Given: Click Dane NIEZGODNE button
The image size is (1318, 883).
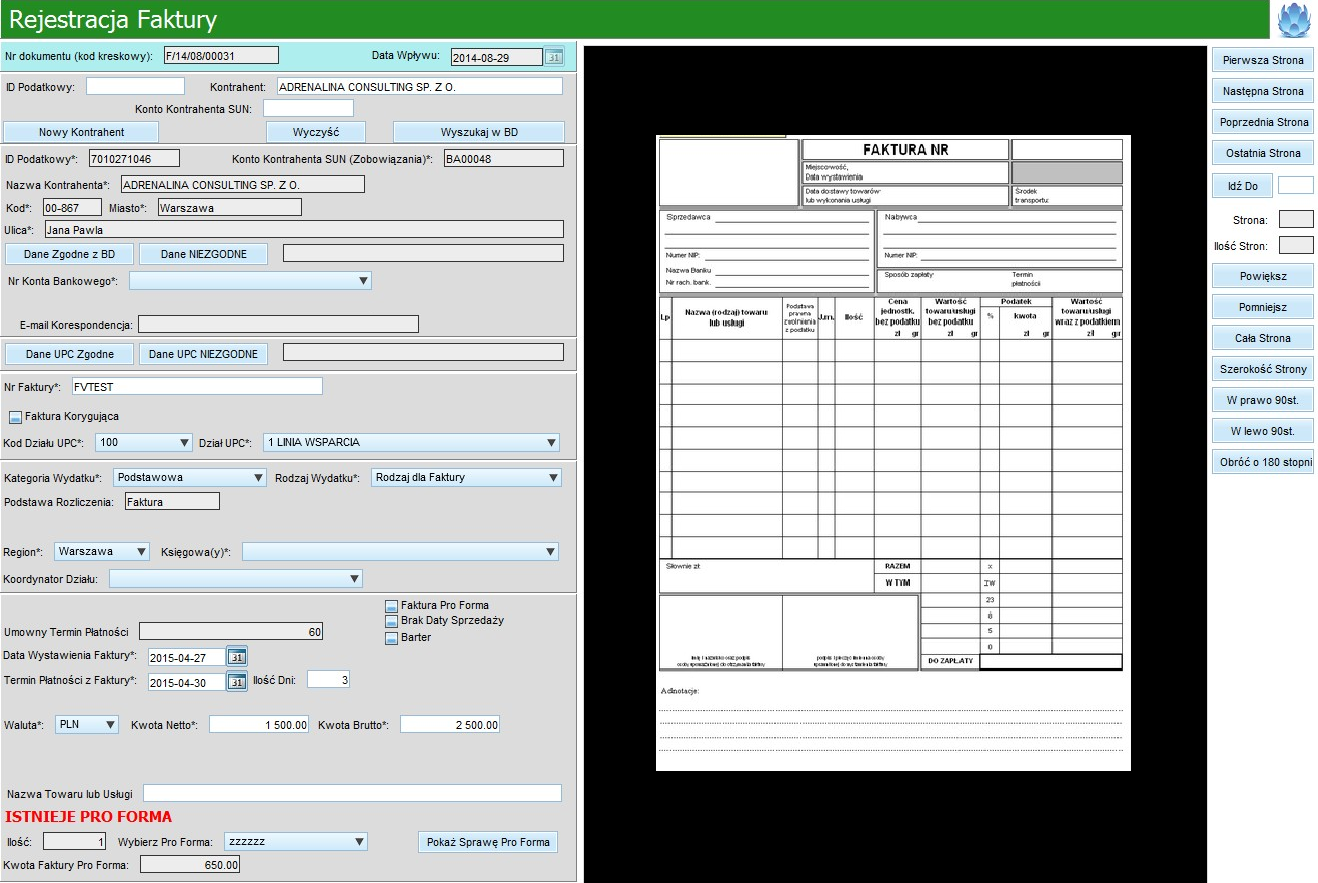Looking at the screenshot, I should [204, 254].
